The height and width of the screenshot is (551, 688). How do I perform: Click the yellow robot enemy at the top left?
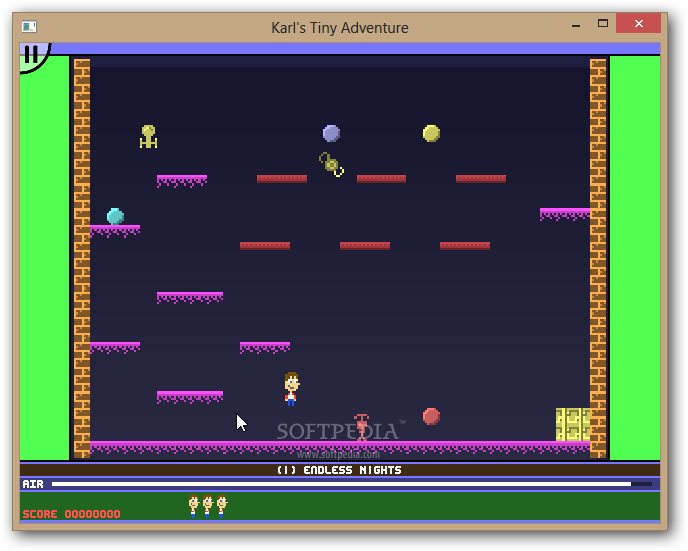click(148, 136)
